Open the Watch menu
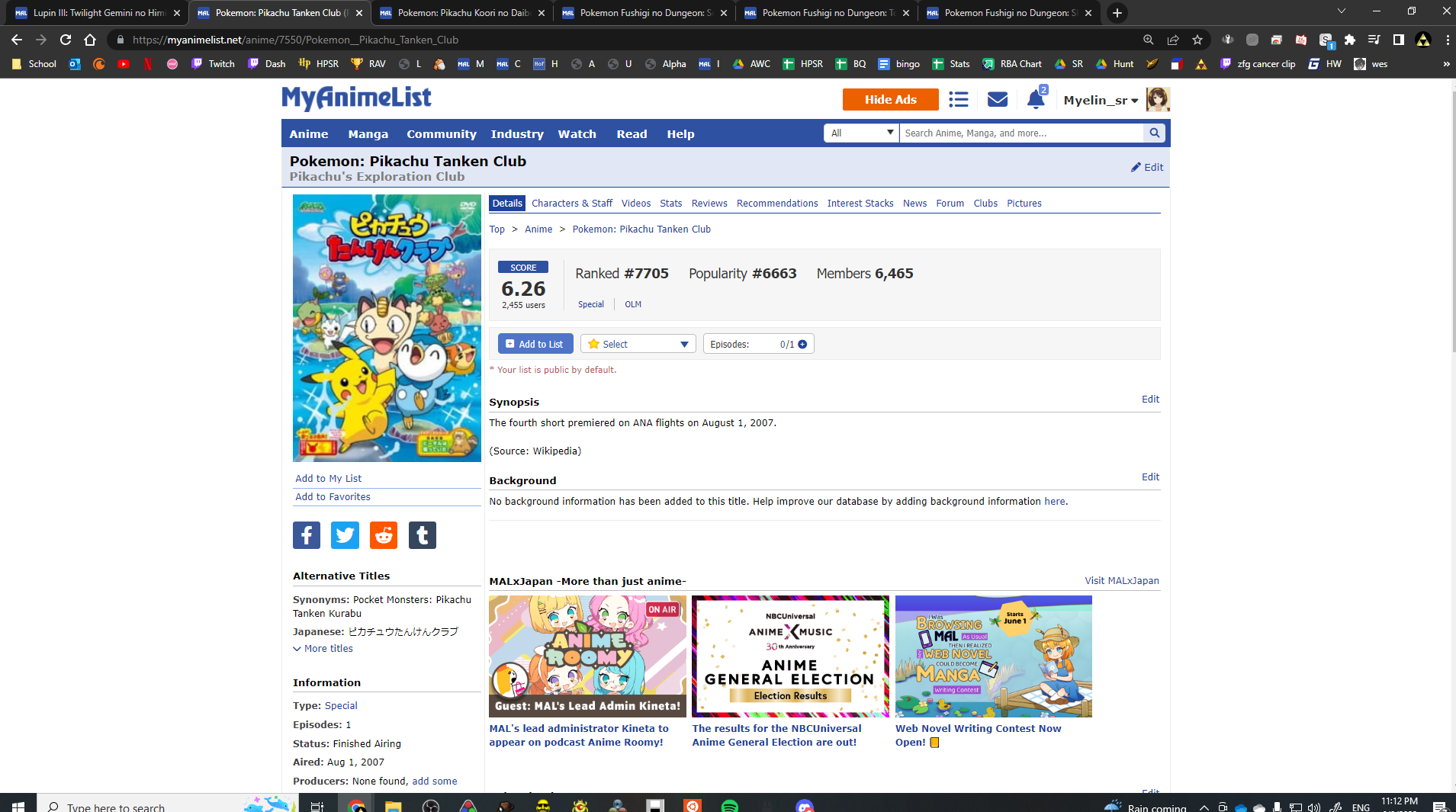The image size is (1456, 812). pos(577,134)
